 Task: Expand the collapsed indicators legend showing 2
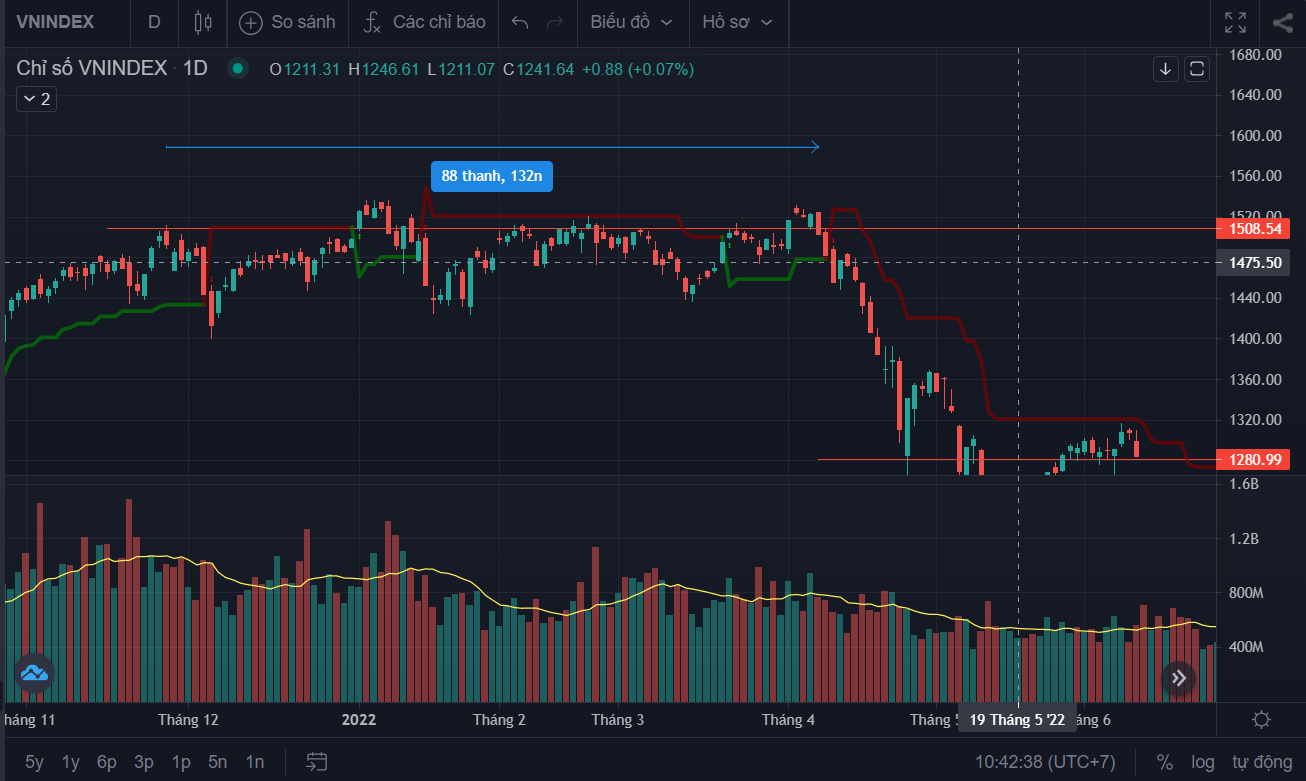pyautogui.click(x=36, y=99)
